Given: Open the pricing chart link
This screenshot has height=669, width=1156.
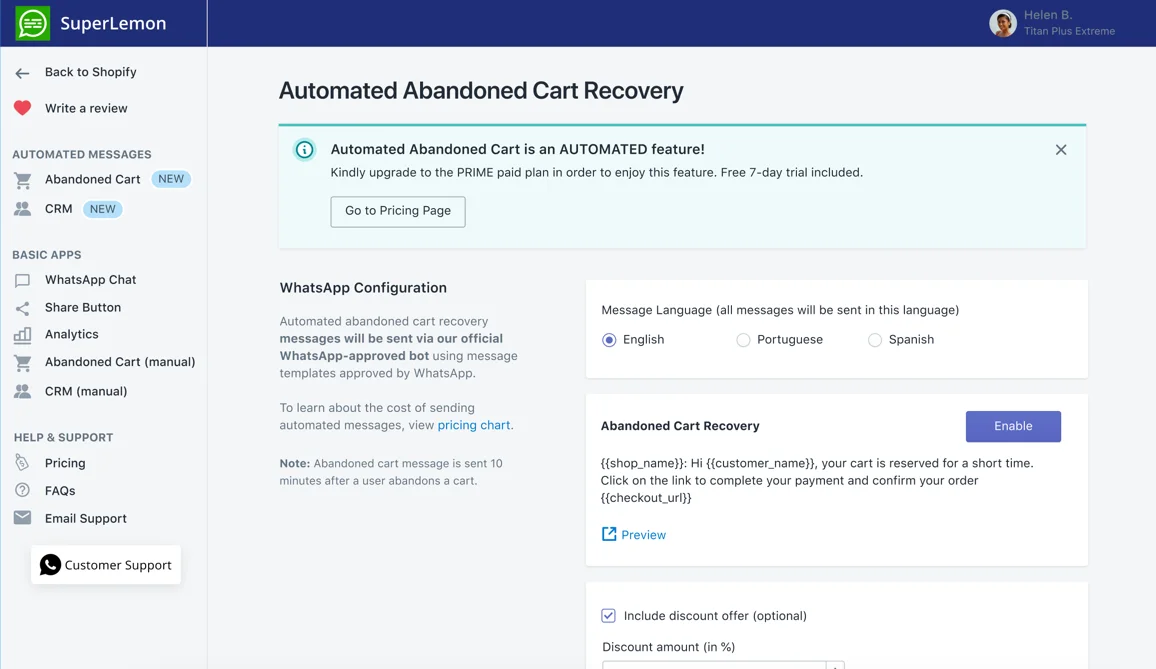Looking at the screenshot, I should (474, 425).
